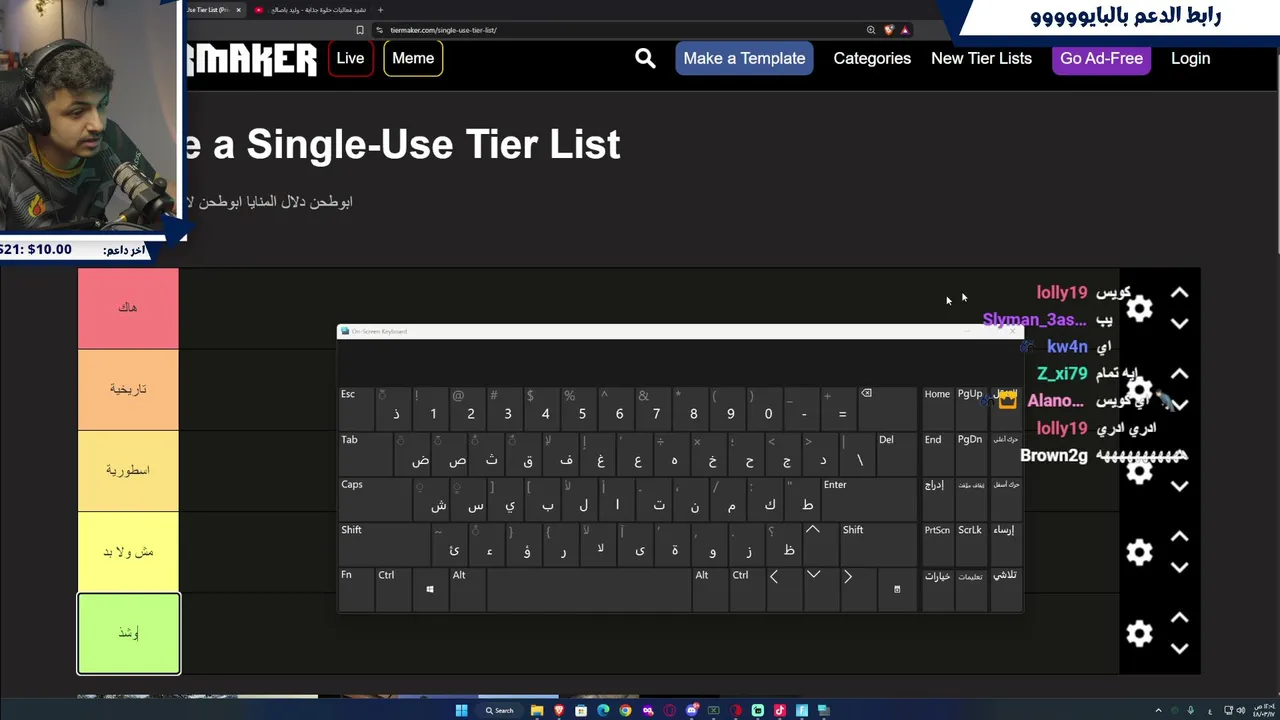Move the مش ولا بد tier row down
Screen dimensions: 1280x720
[1180, 568]
